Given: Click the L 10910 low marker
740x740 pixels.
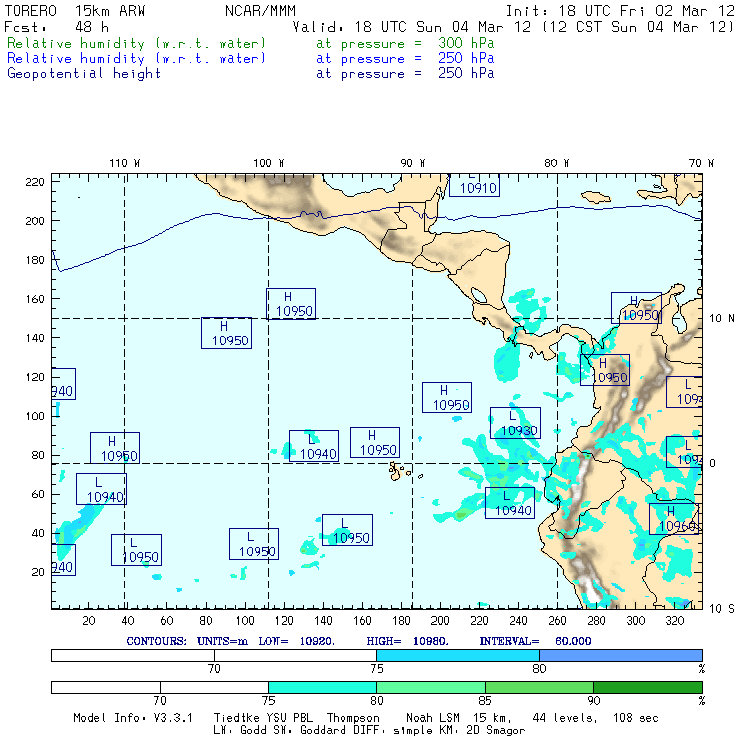Looking at the screenshot, I should tap(474, 184).
